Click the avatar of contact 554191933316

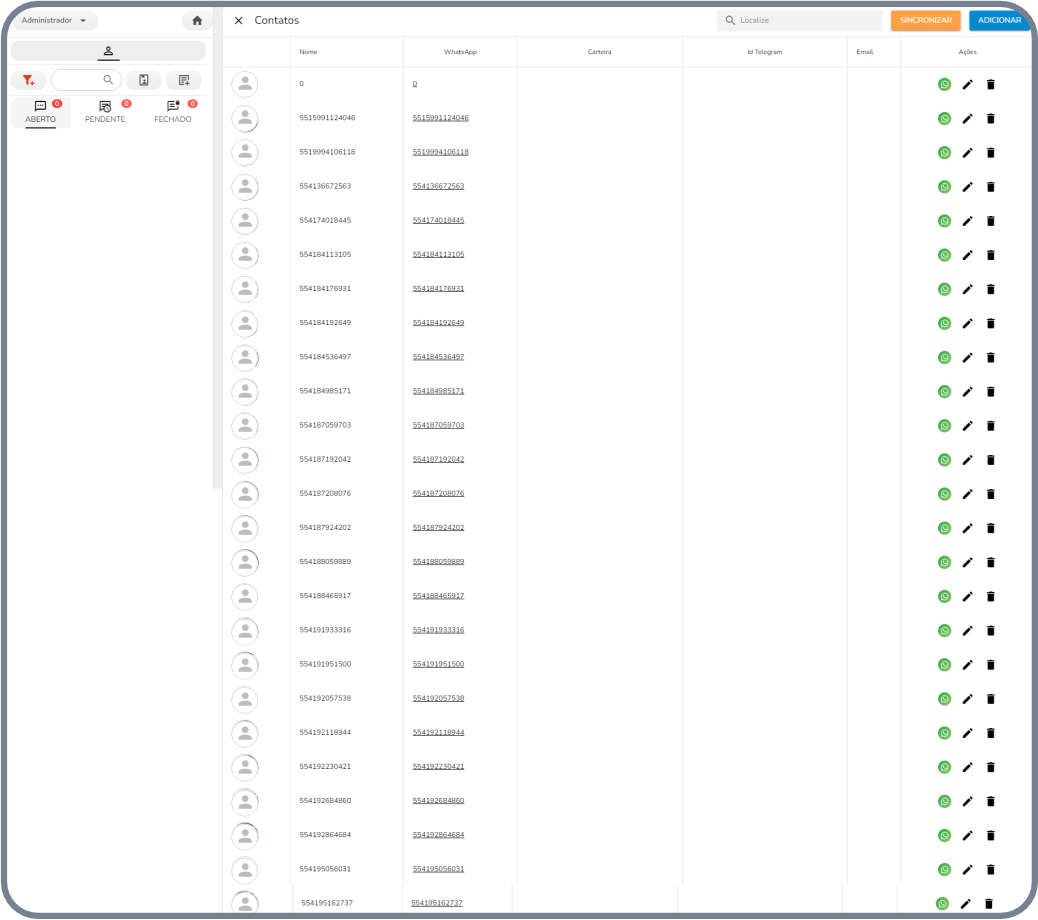(245, 631)
